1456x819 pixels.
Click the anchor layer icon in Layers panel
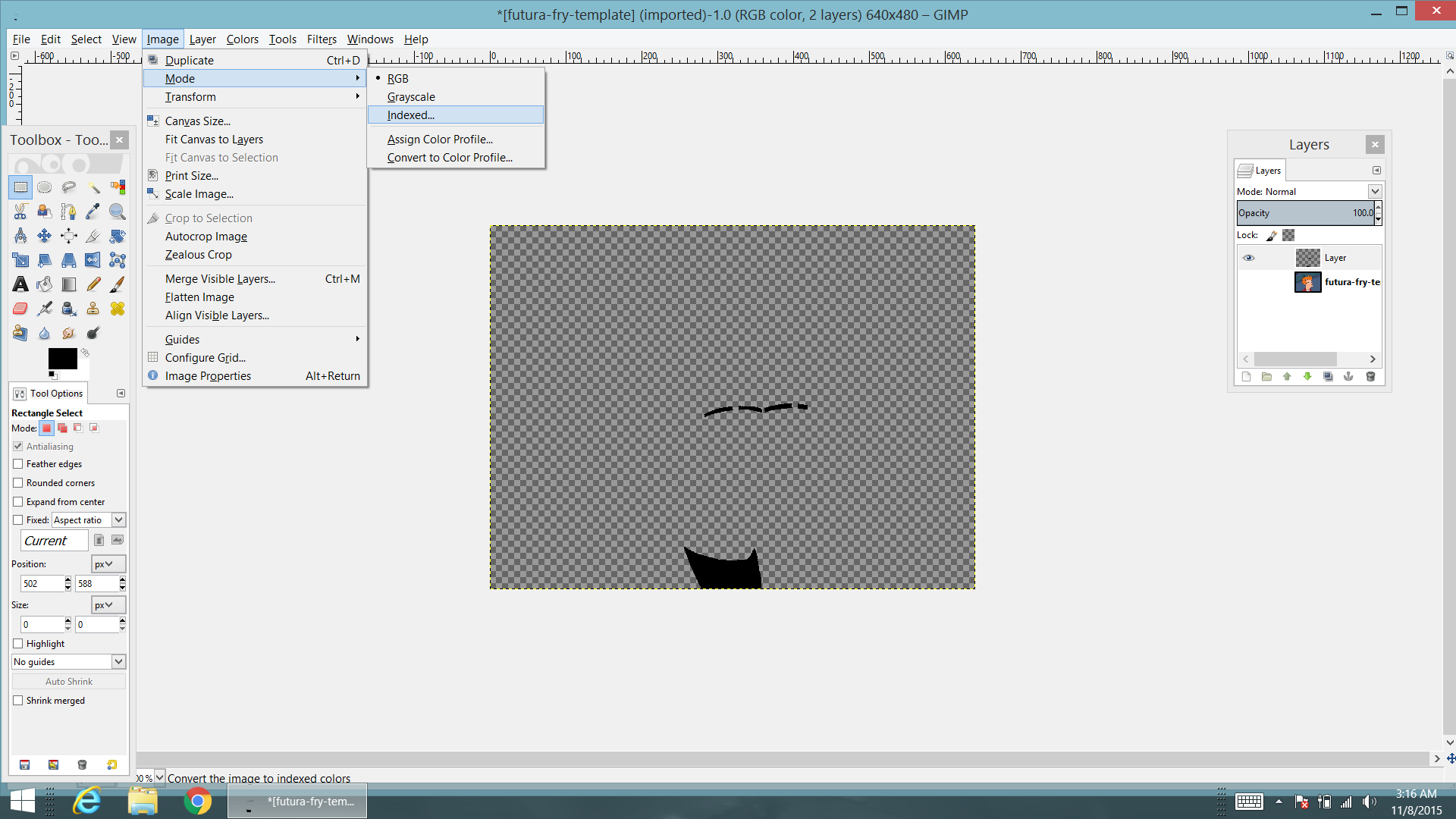pyautogui.click(x=1348, y=376)
